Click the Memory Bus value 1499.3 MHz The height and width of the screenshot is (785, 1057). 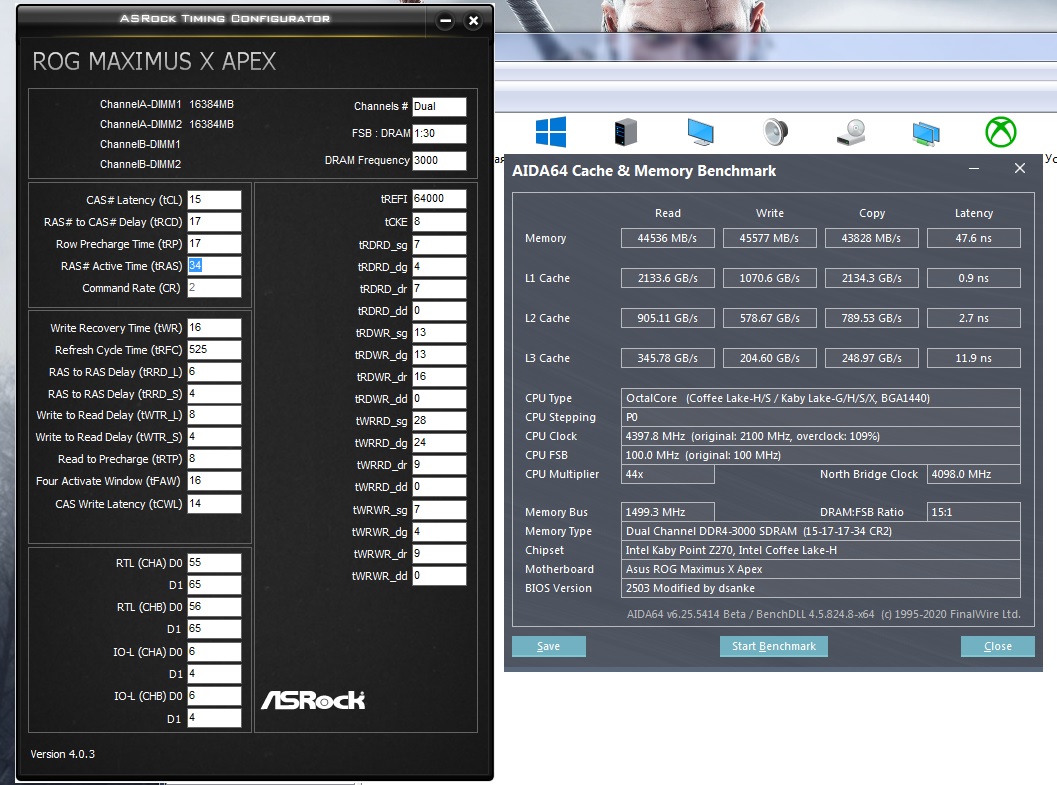(667, 512)
